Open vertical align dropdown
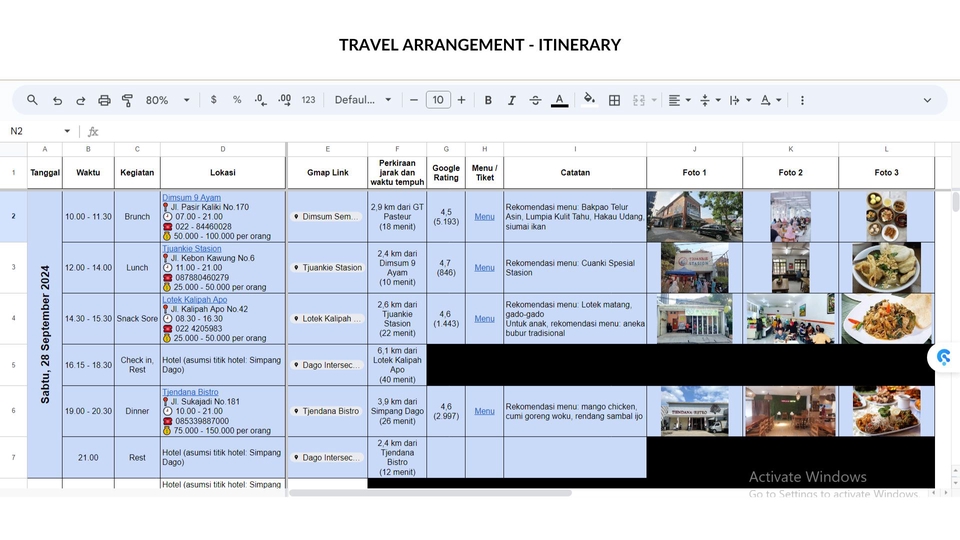 coord(710,100)
